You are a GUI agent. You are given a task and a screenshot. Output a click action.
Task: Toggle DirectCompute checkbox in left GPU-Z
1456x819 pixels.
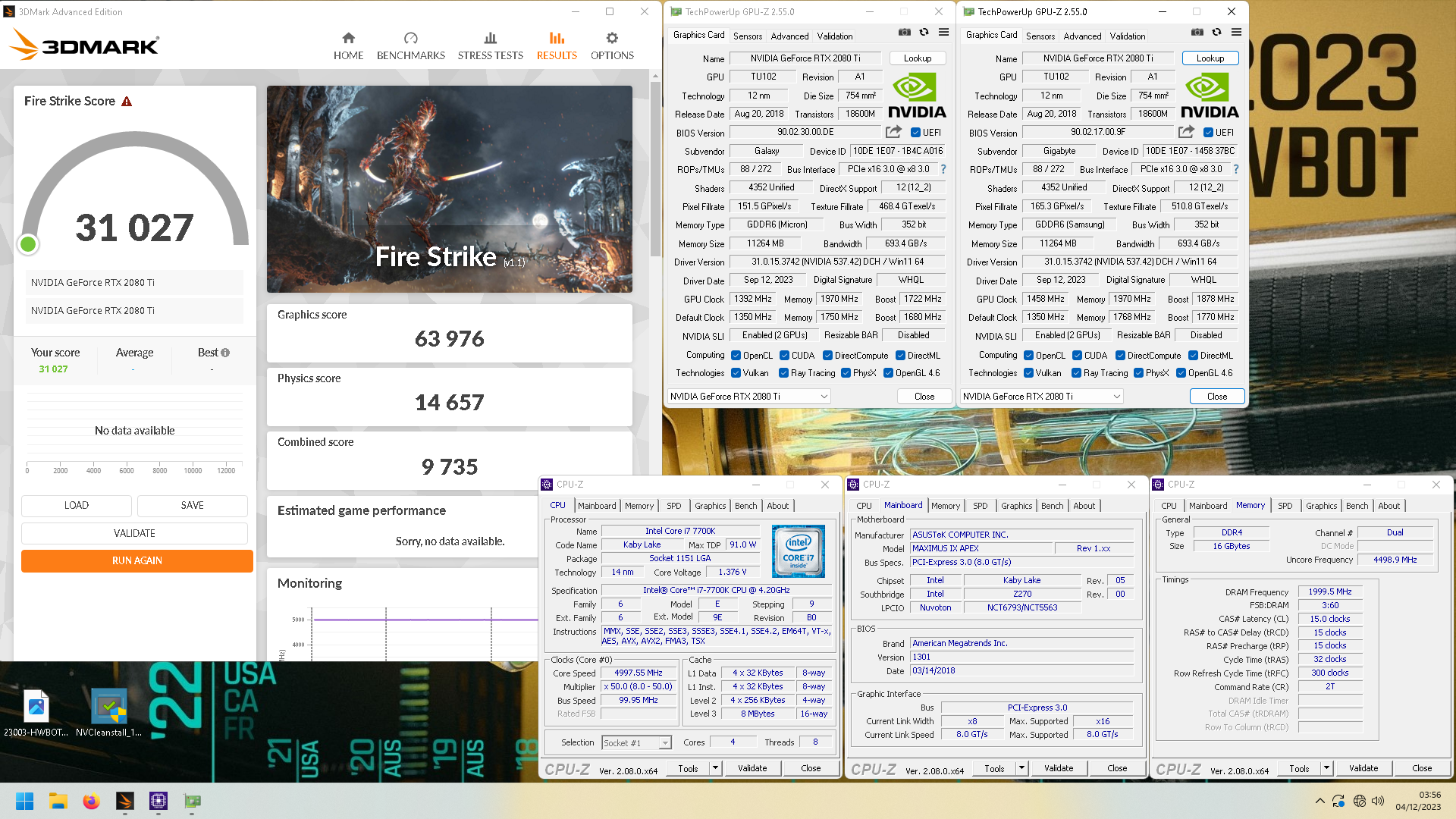pyautogui.click(x=827, y=356)
